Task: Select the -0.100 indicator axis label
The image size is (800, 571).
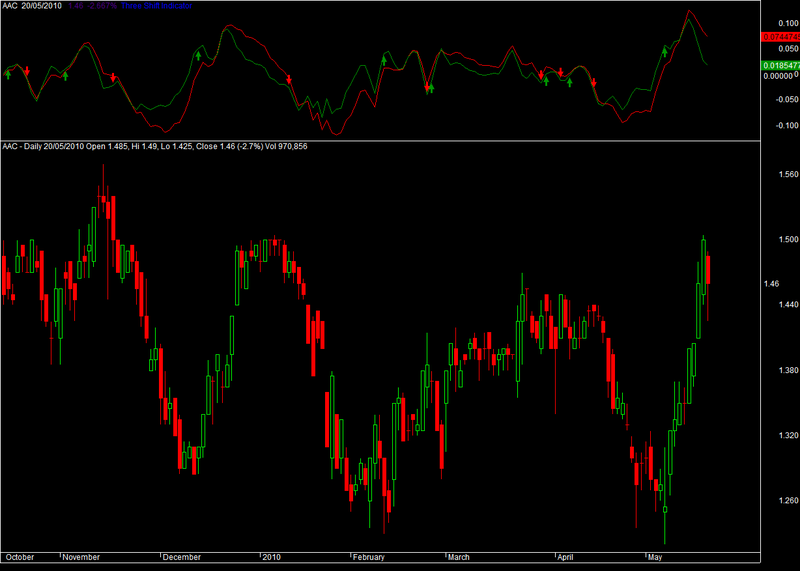Action: pos(787,126)
